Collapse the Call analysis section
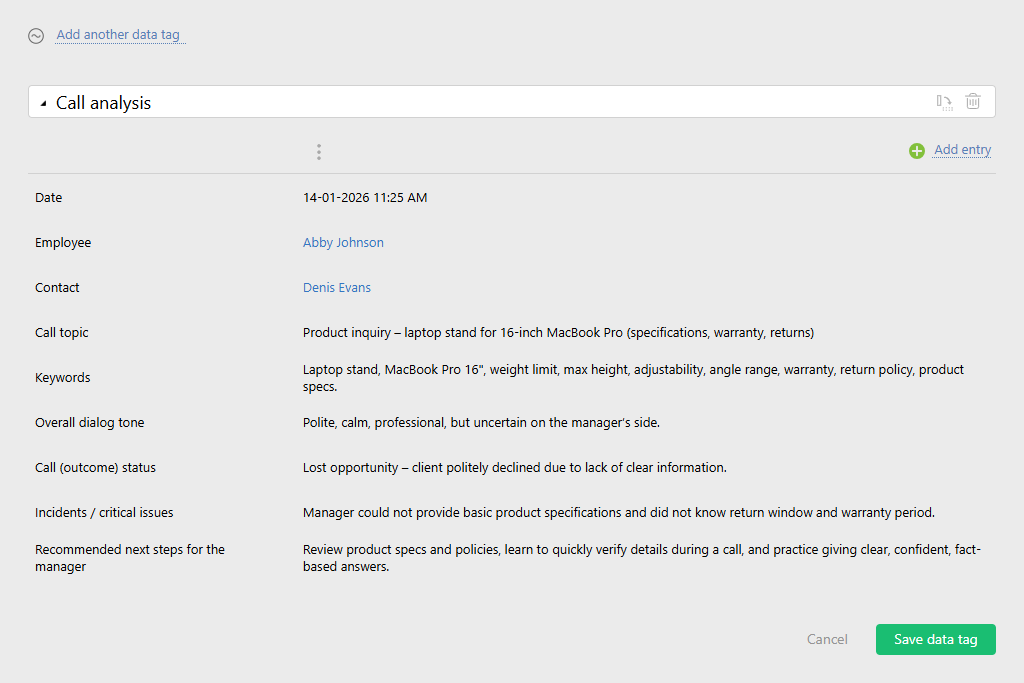 click(42, 102)
